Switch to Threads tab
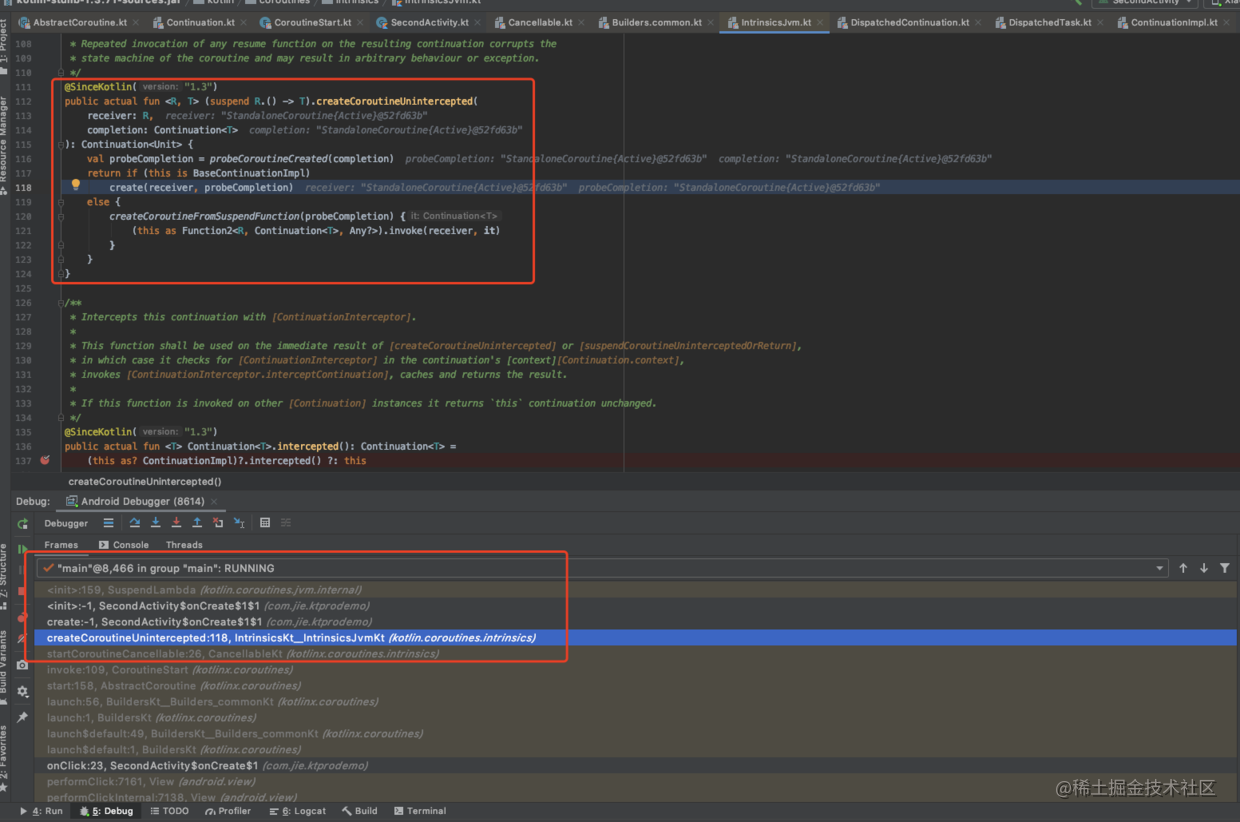Image resolution: width=1240 pixels, height=822 pixels. [184, 545]
